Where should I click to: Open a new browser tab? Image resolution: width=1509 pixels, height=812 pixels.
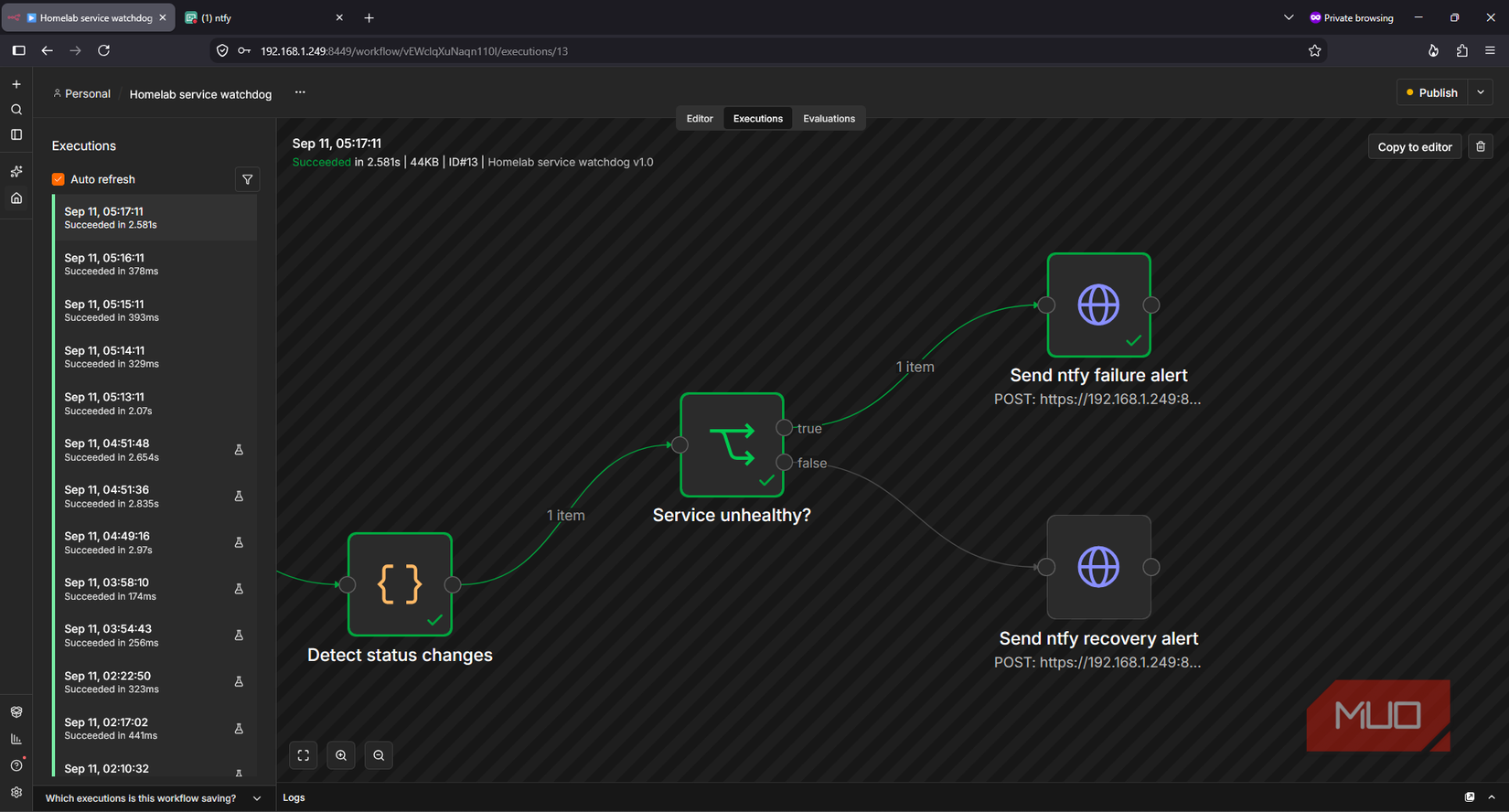[369, 17]
